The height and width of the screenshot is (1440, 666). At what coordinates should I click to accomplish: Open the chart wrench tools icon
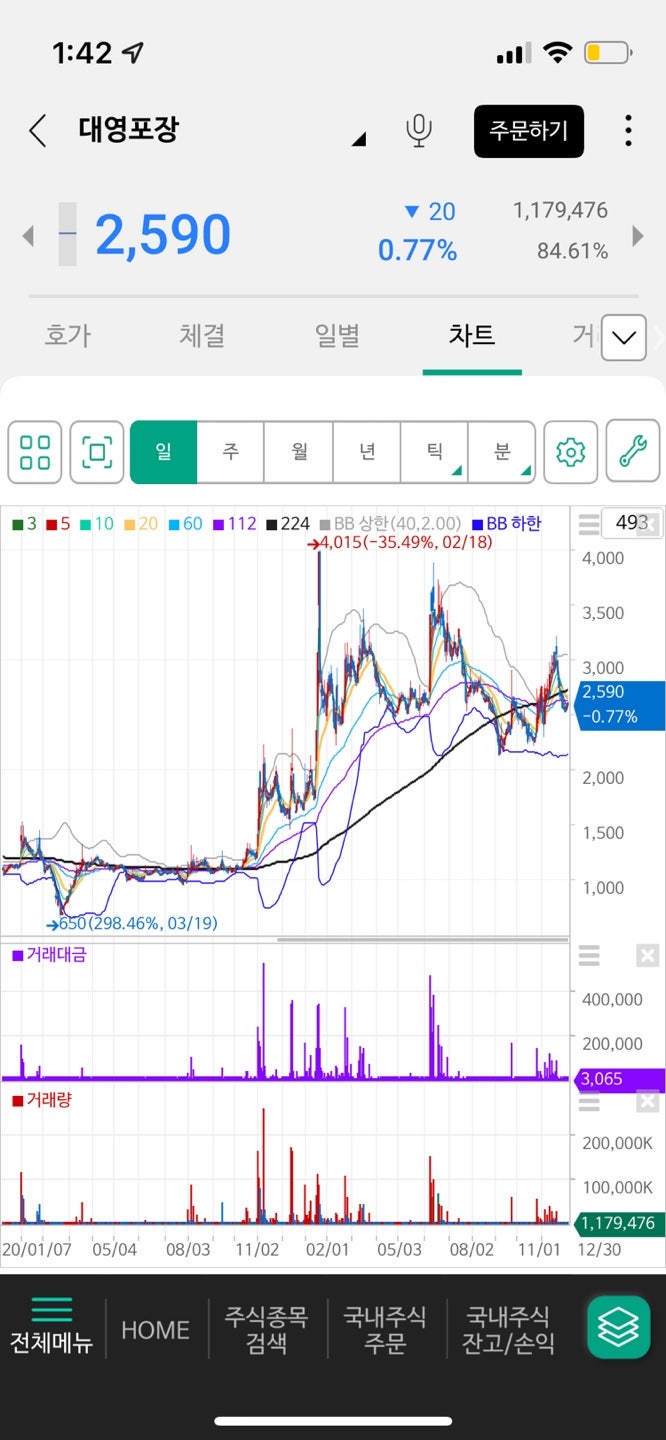[633, 452]
